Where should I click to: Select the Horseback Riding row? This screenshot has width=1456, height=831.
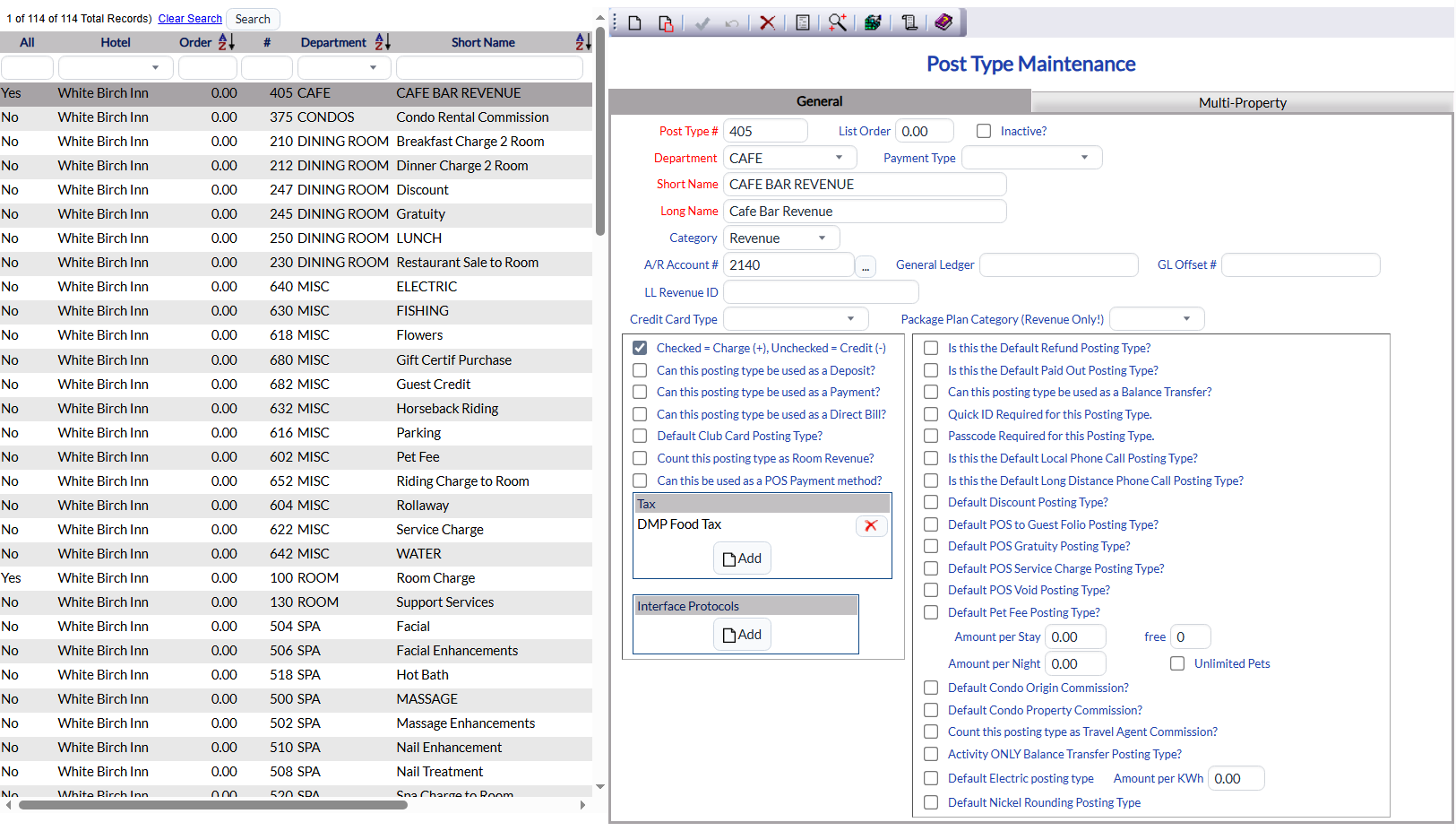coord(296,409)
